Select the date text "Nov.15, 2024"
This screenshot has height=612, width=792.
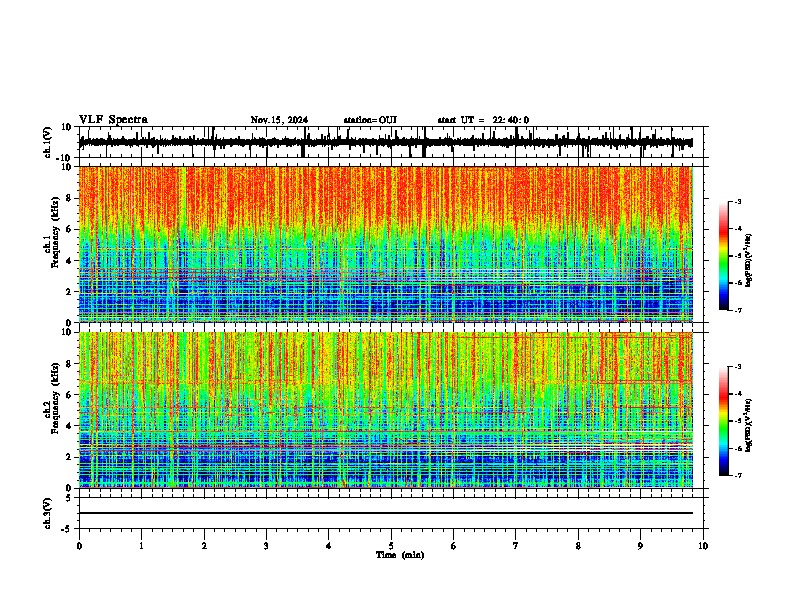click(x=279, y=120)
